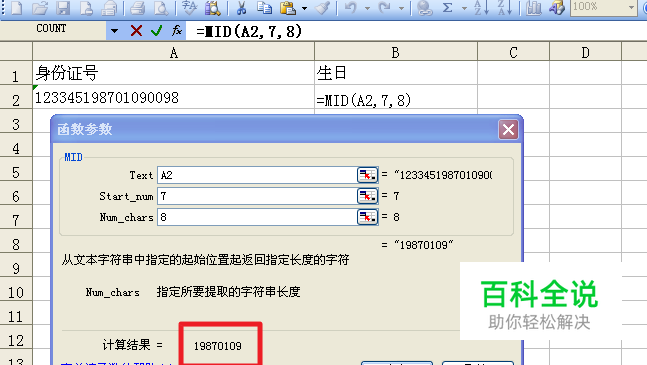This screenshot has height=365, width=647.
Task: Toggle the Drawing toolbar icon
Action: click(x=557, y=7)
